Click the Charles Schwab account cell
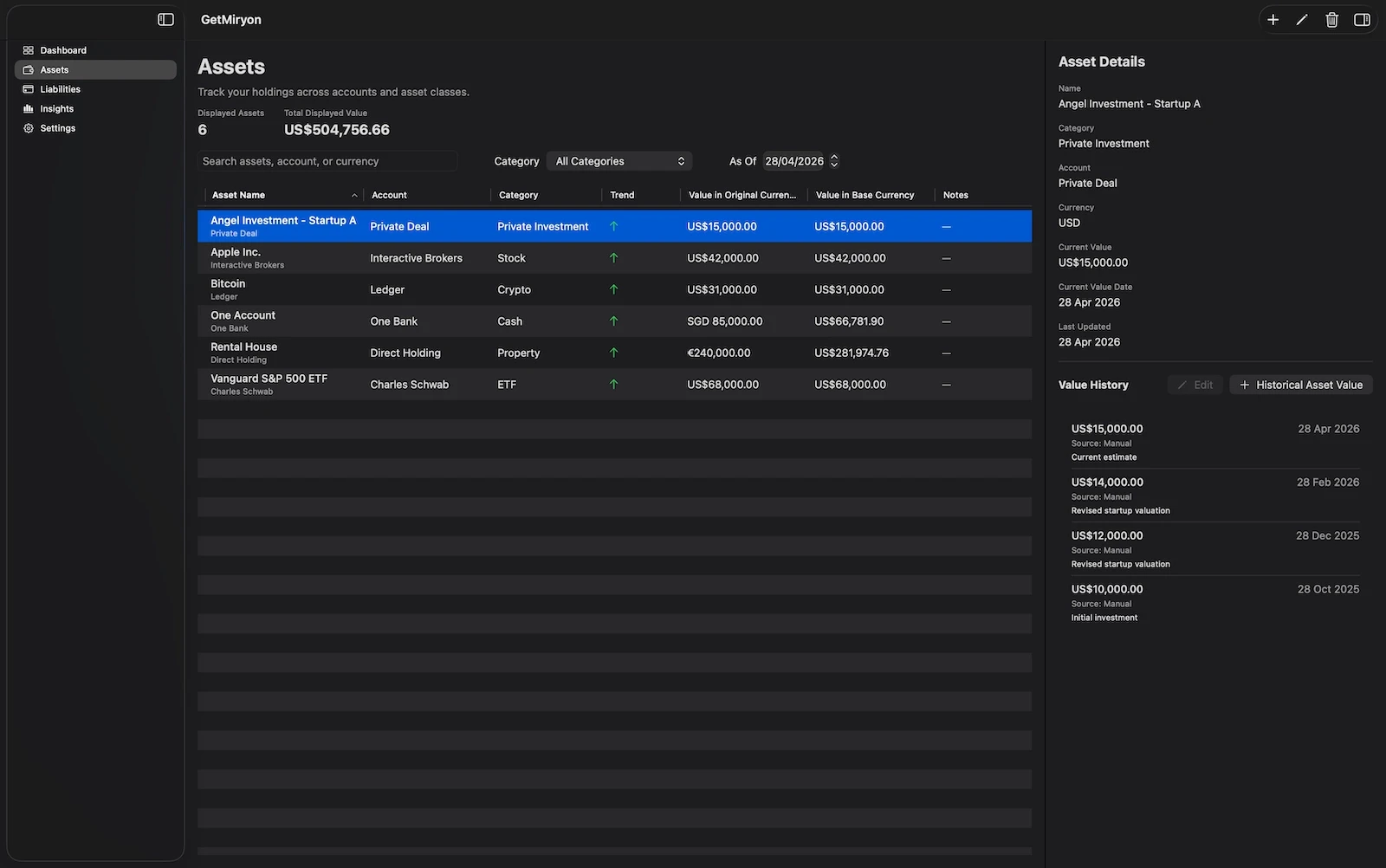Image resolution: width=1386 pixels, height=868 pixels. coord(409,385)
